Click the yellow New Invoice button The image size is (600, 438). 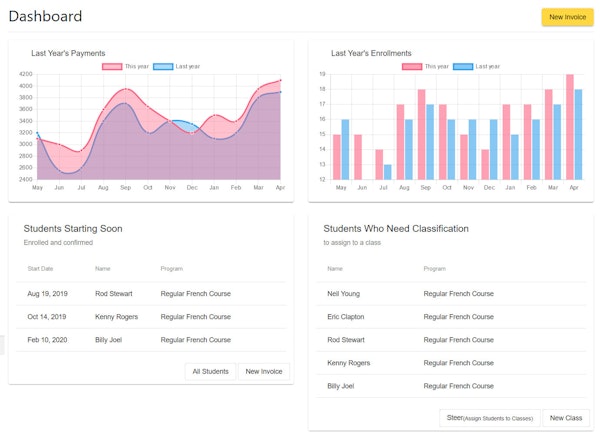point(567,17)
